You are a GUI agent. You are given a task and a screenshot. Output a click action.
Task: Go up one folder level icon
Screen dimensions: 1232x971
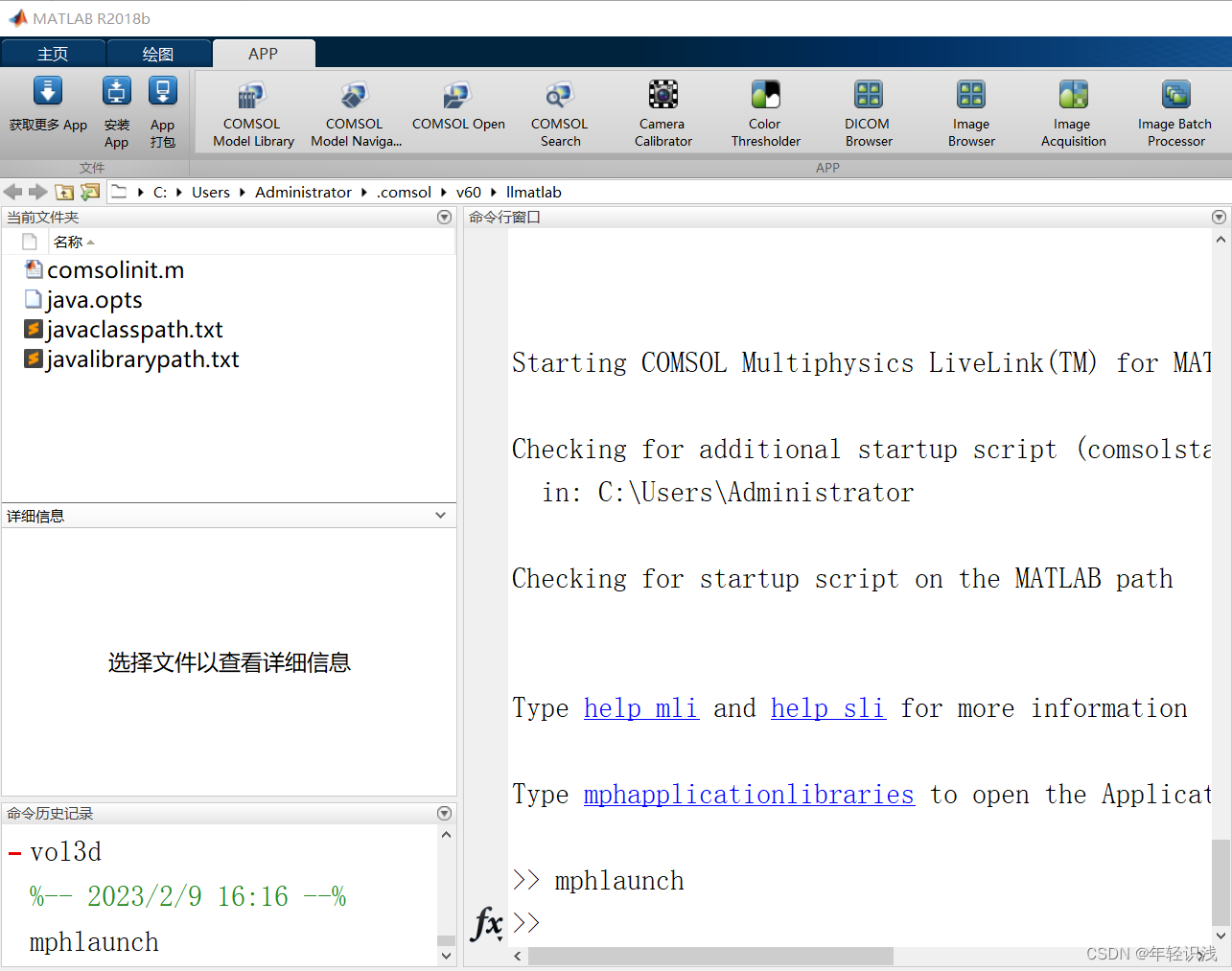tap(64, 192)
